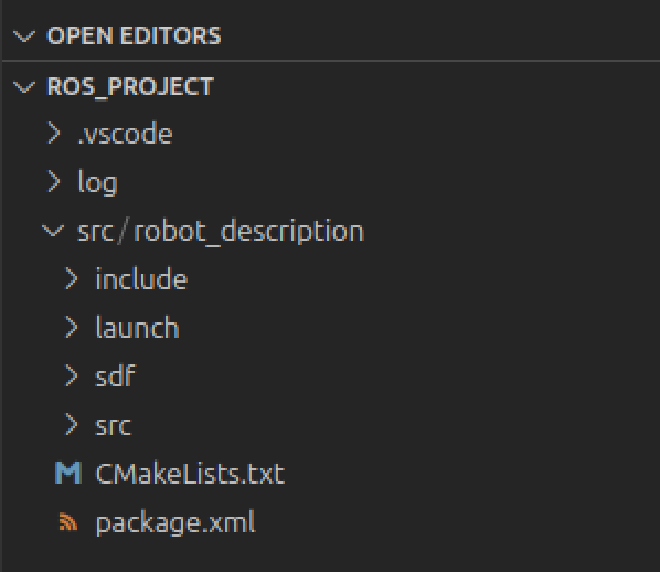Select the .vscode folder label
660x572 pixels.
[125, 134]
